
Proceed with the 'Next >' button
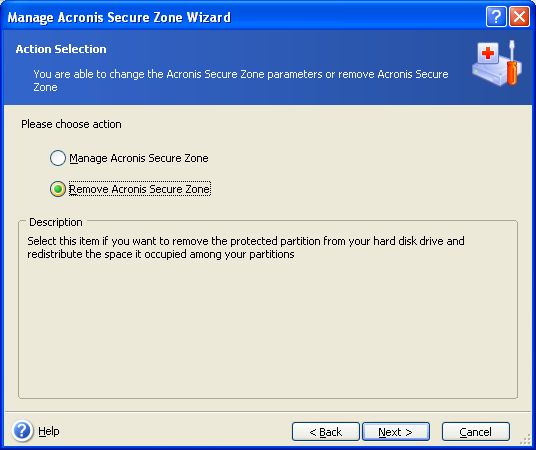point(396,432)
